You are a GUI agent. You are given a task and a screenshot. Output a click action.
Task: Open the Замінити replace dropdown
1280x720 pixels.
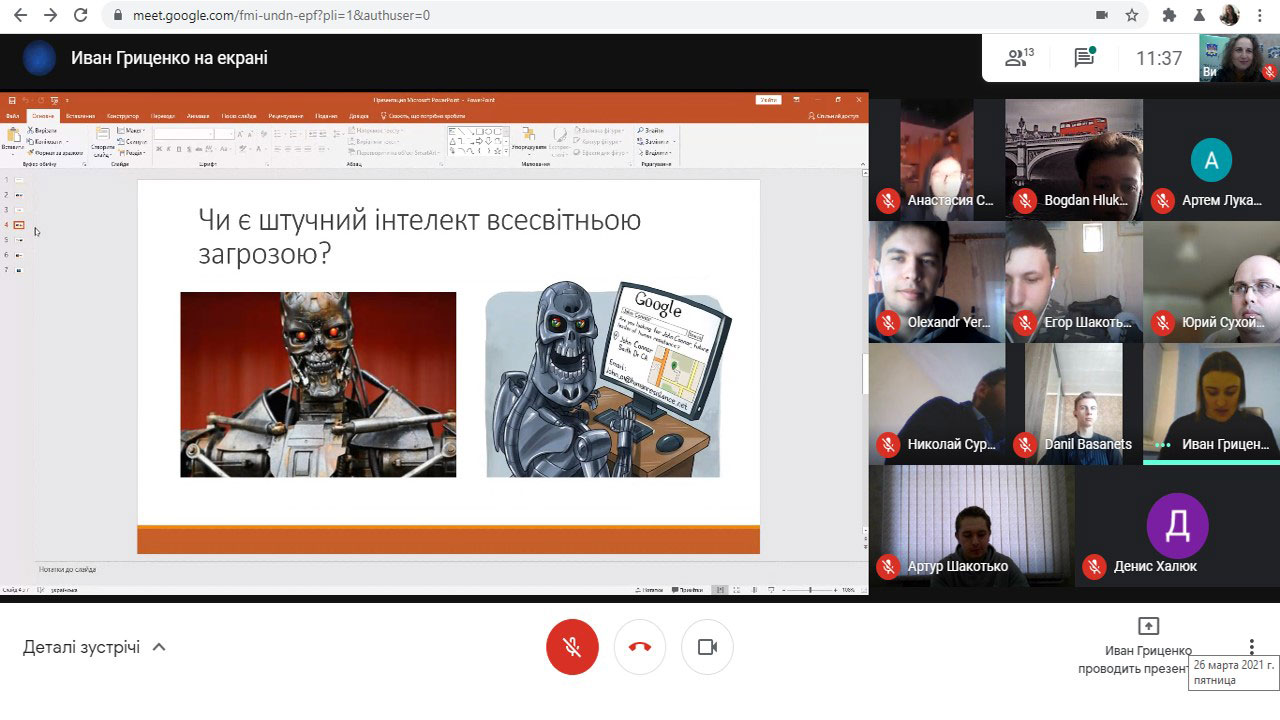pos(654,142)
